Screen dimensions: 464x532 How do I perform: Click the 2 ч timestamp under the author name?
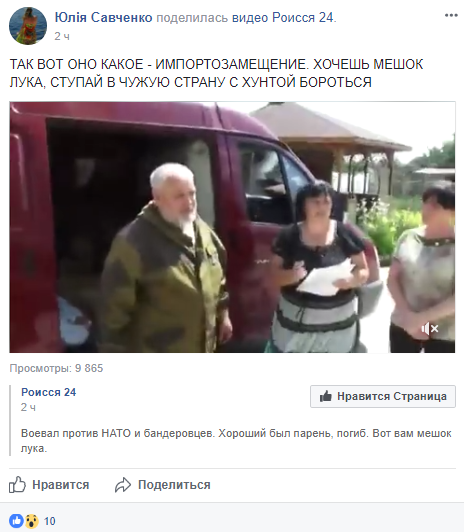click(62, 36)
